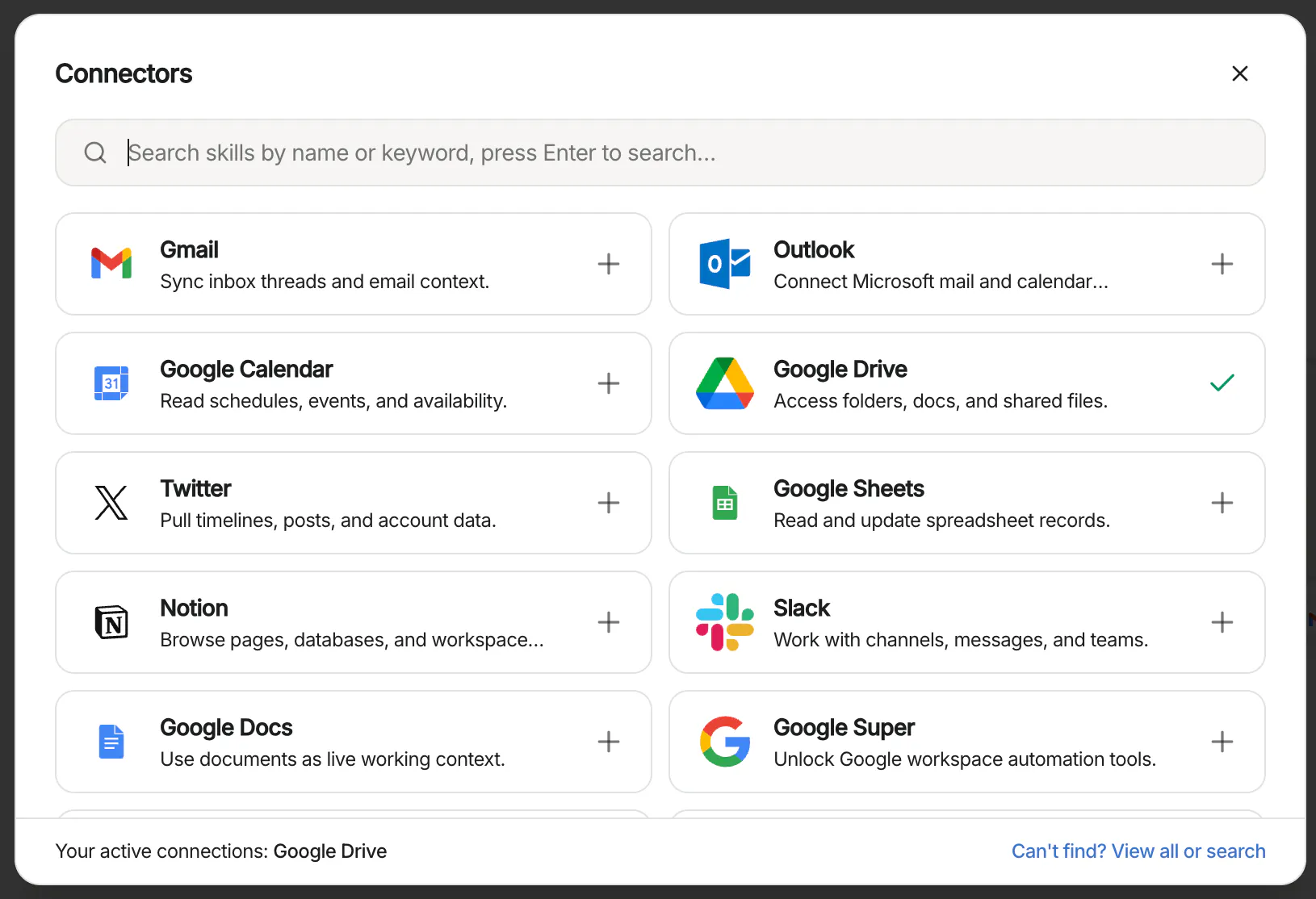Open "Can't find? View all or search" link
The image size is (1316, 899).
click(x=1138, y=851)
